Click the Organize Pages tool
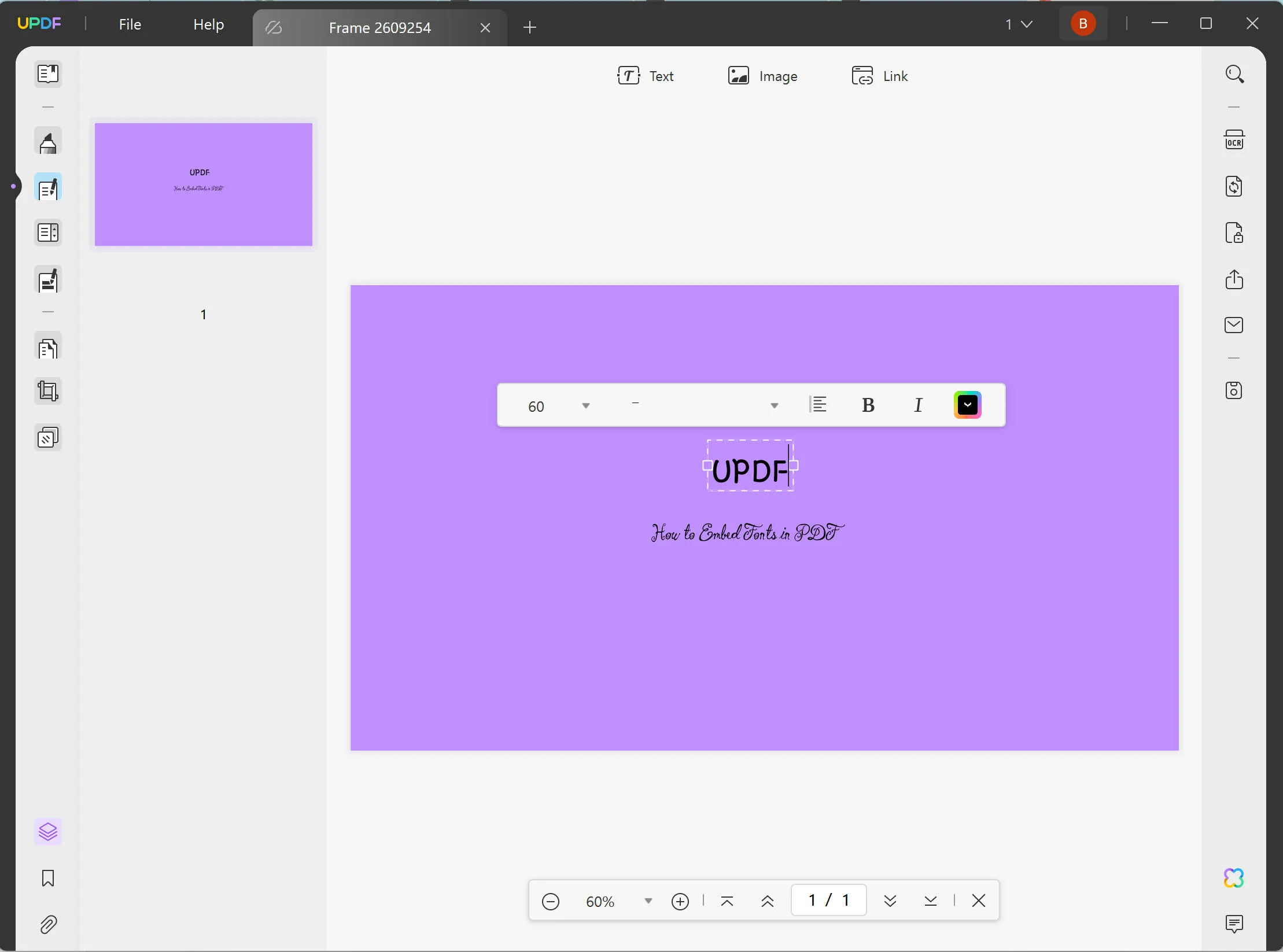1283x952 pixels. [47, 347]
